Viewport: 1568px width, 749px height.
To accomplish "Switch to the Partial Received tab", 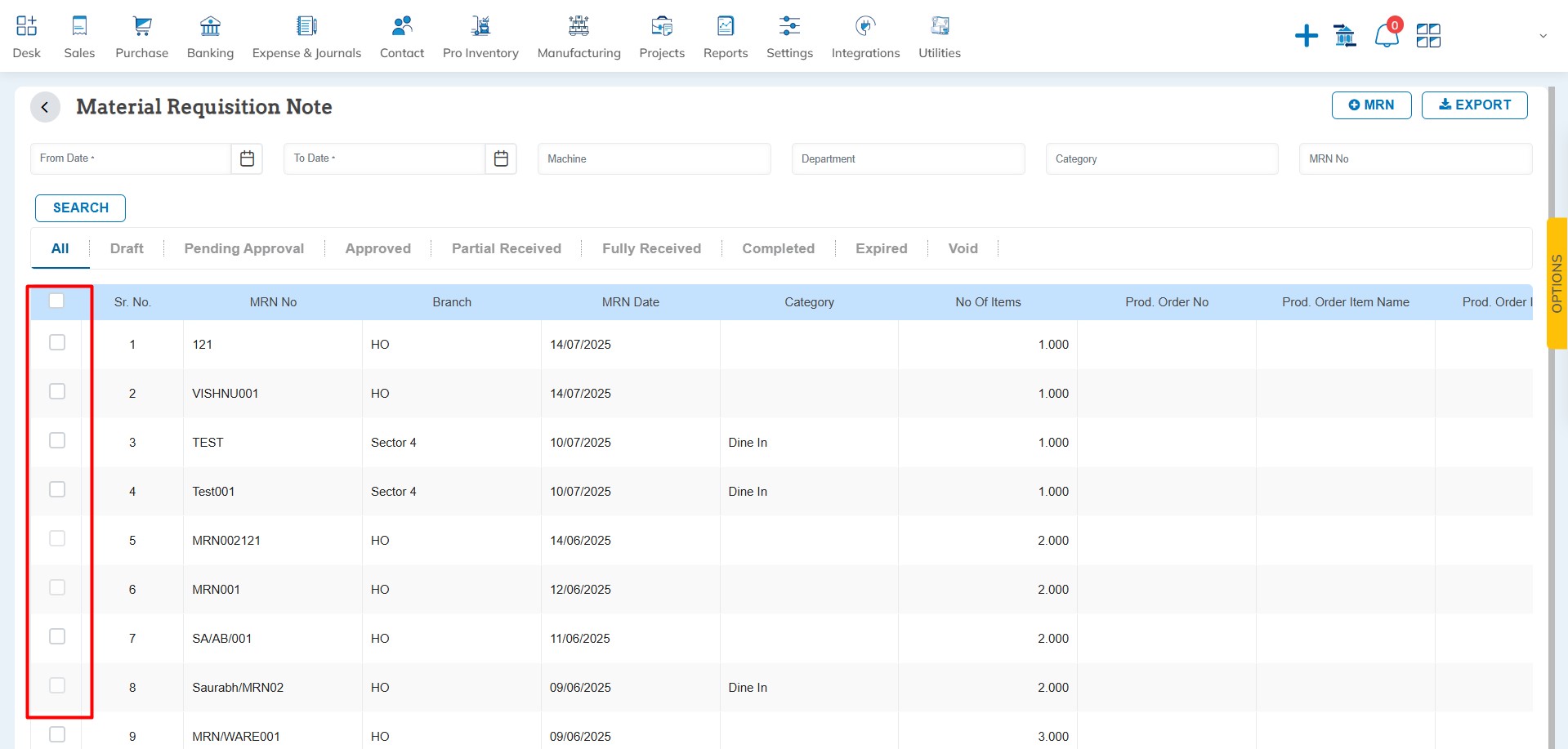I will pos(507,248).
